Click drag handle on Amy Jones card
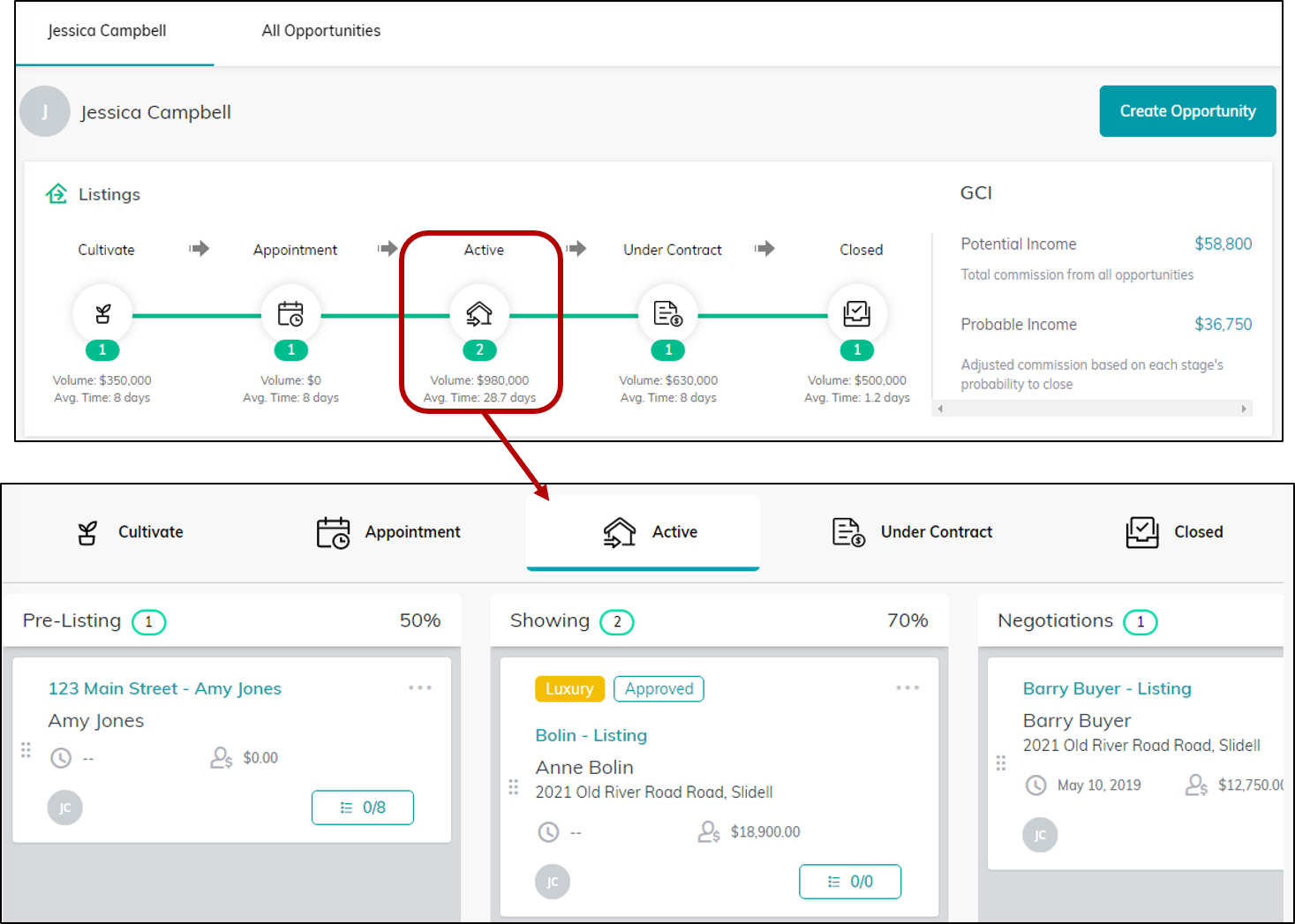1295x924 pixels. click(x=26, y=750)
